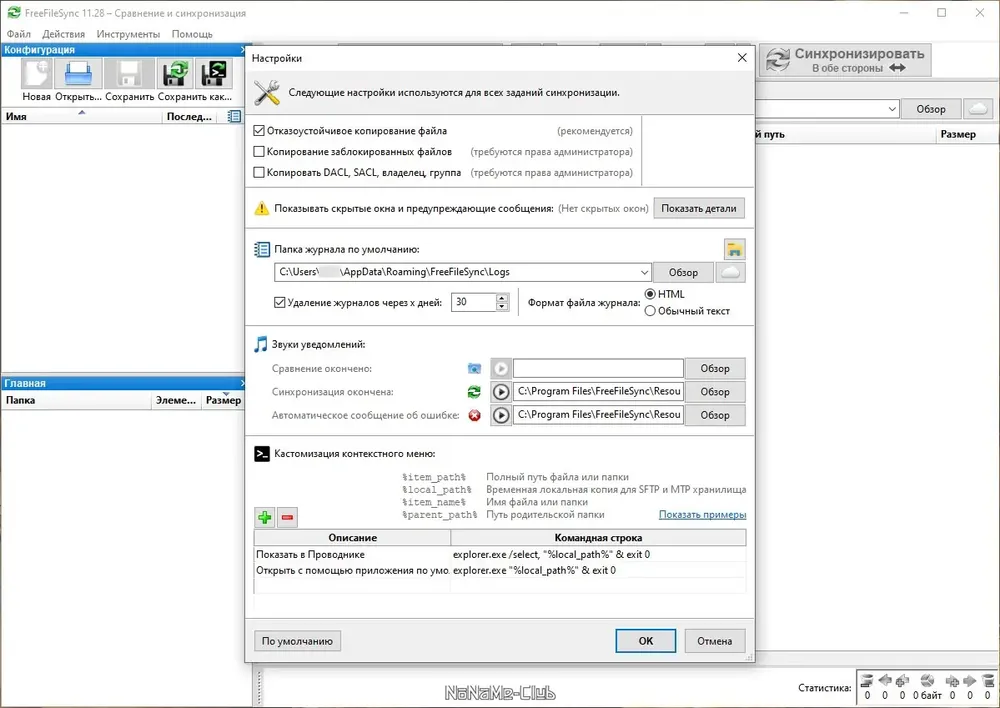Click the Размер column header in Главная panel
Screen dimensions: 1000x708
point(223,401)
